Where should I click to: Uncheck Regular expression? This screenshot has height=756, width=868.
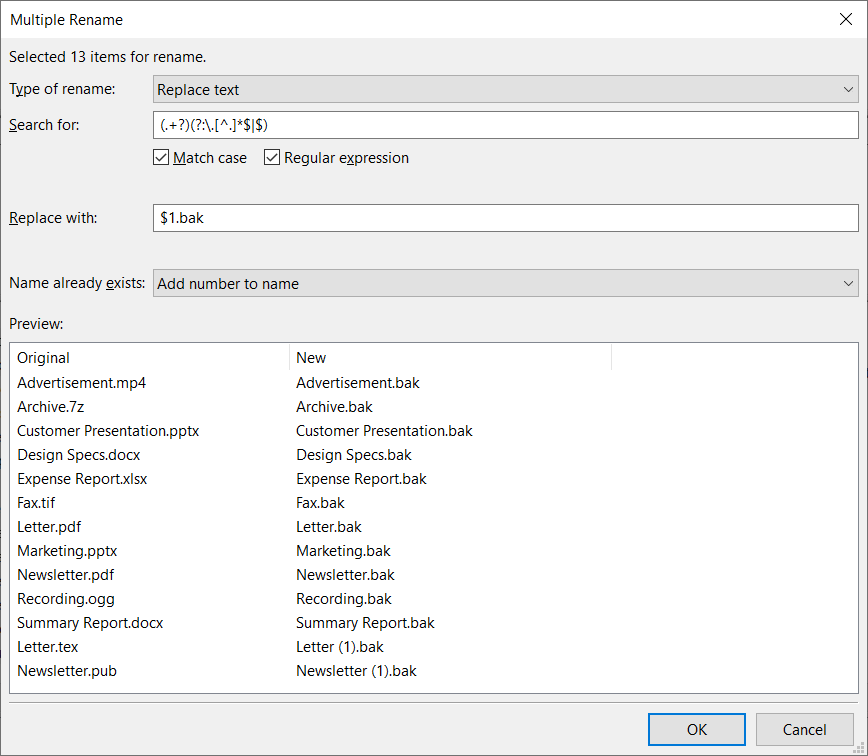[x=271, y=157]
